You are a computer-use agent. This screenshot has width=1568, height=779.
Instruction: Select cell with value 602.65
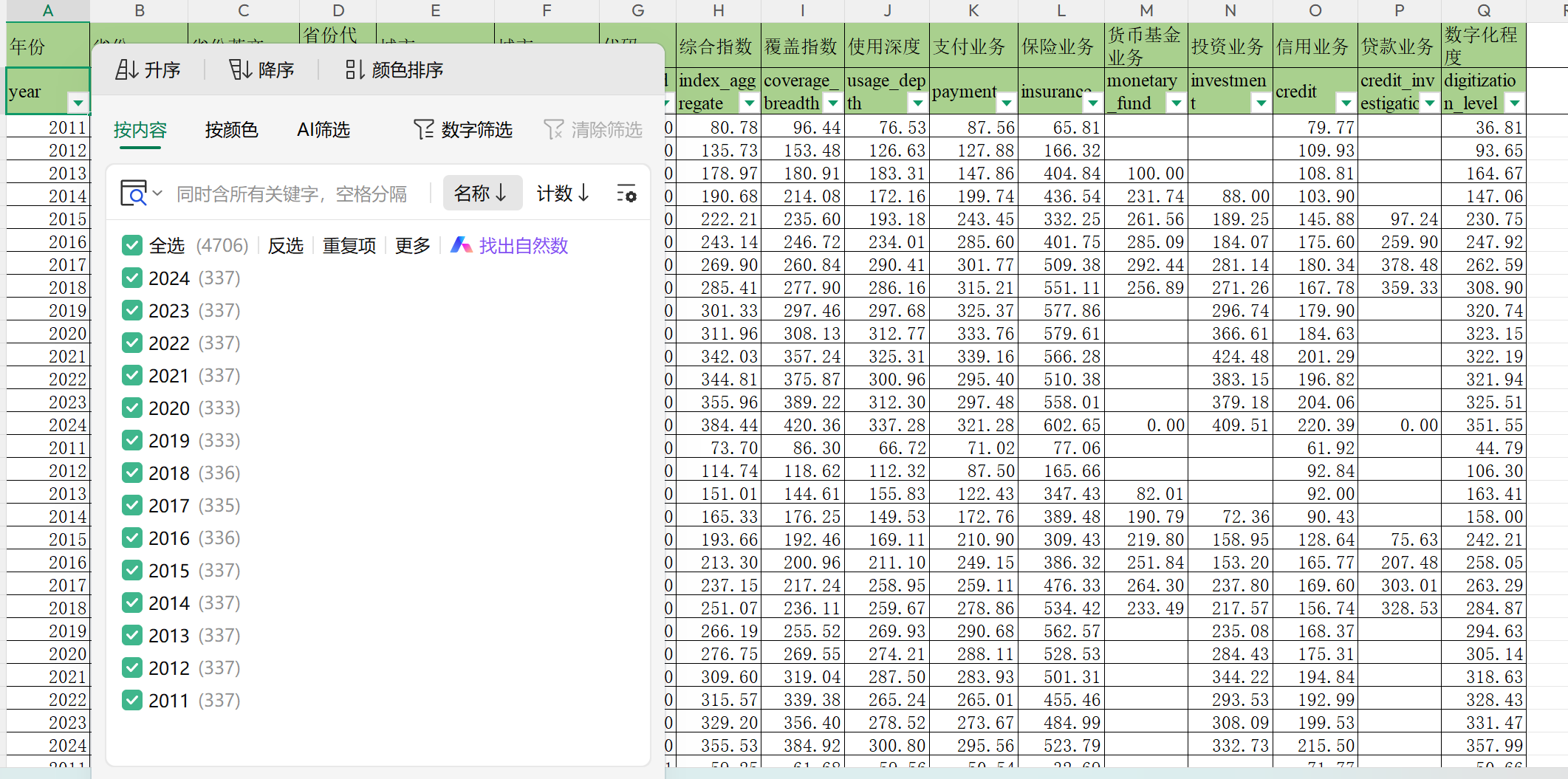(1061, 425)
